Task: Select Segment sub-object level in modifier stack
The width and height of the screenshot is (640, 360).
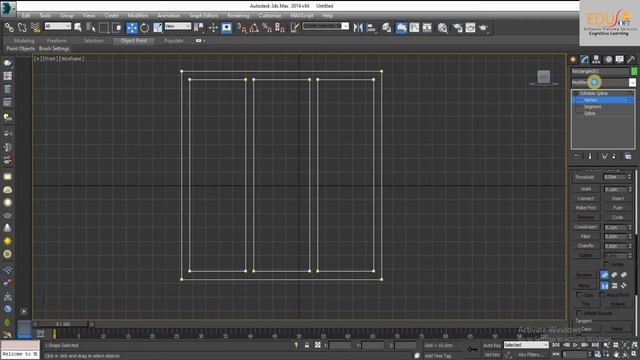Action: pos(593,107)
